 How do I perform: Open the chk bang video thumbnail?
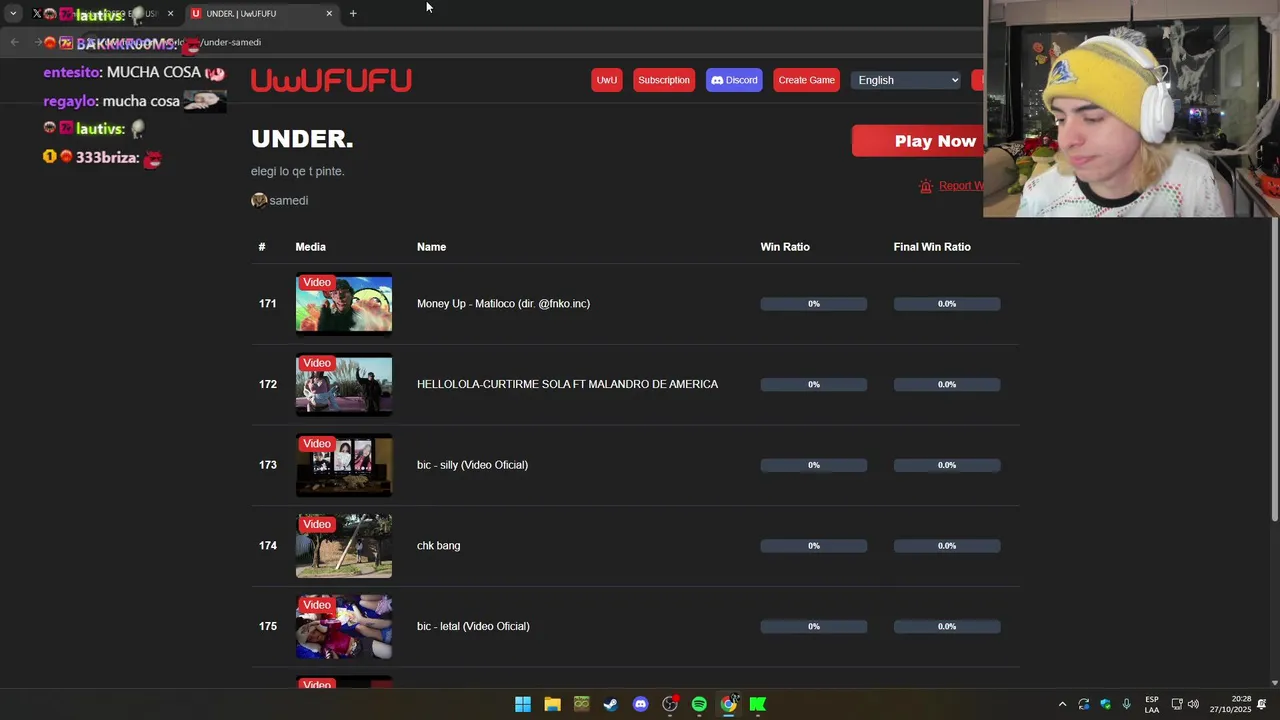coord(344,546)
